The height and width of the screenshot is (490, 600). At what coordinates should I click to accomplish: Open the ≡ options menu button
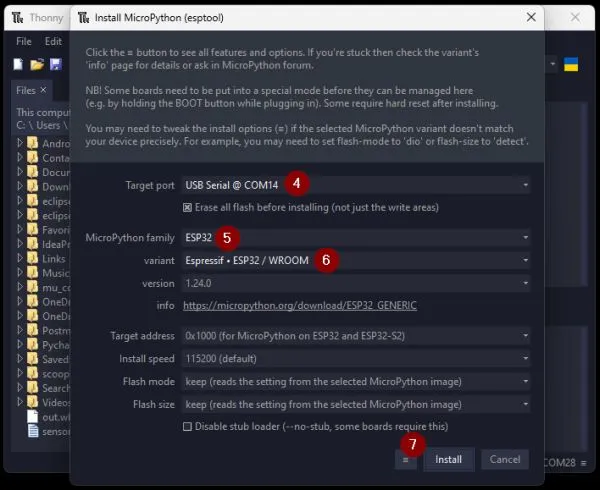[x=406, y=459]
